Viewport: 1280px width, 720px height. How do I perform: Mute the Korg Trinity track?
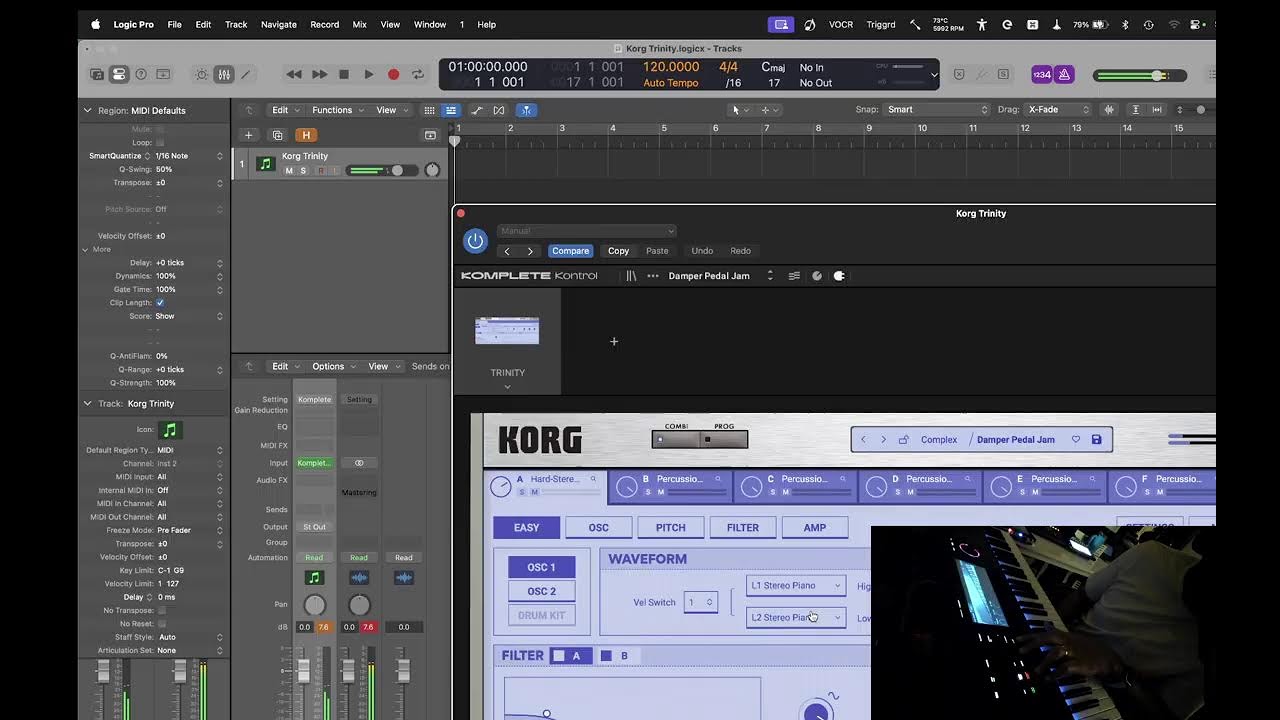click(x=289, y=171)
